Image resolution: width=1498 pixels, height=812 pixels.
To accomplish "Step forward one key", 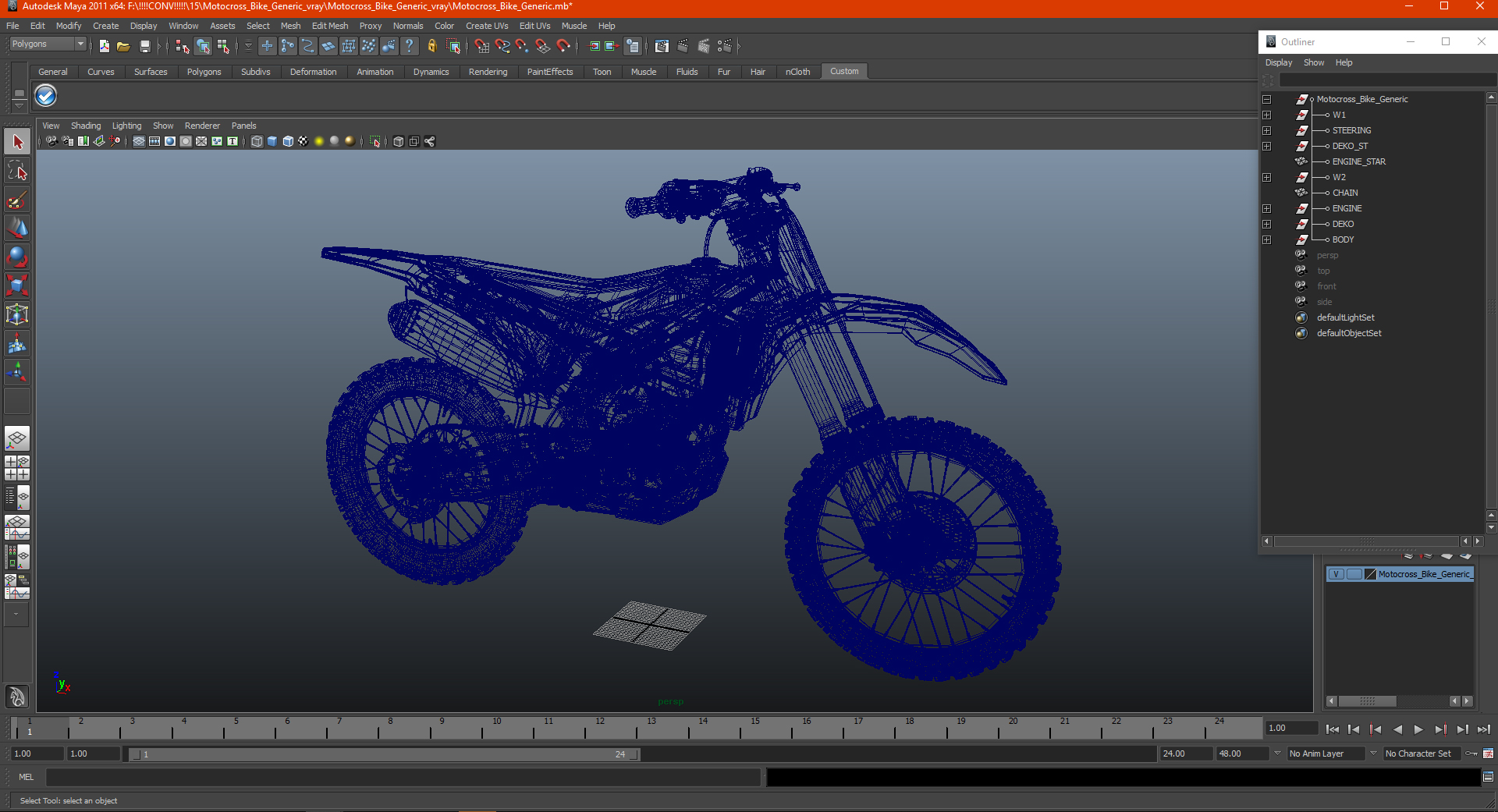I will [x=1440, y=729].
